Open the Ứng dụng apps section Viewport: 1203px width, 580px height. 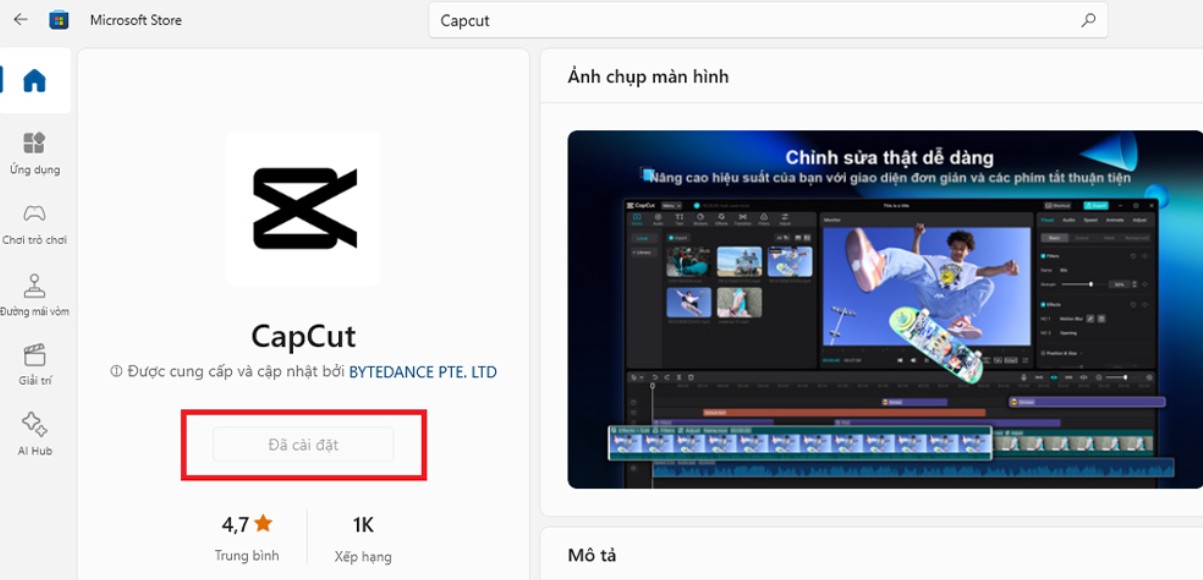[35, 153]
